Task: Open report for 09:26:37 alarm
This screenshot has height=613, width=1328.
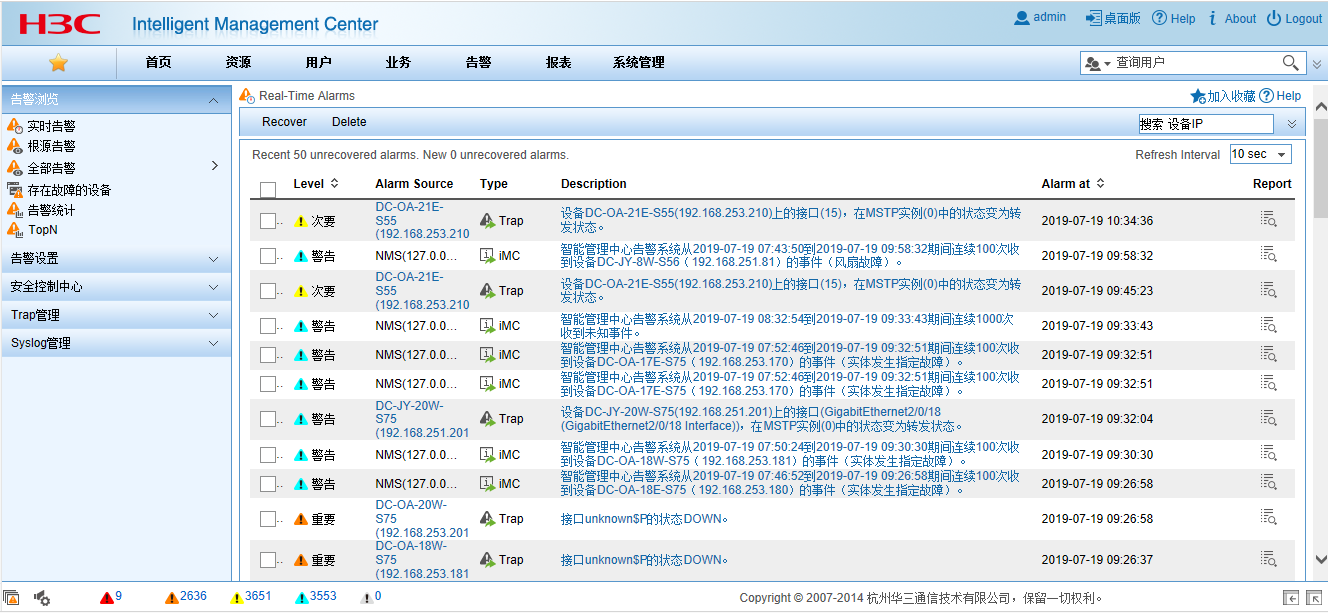Action: [x=1269, y=559]
